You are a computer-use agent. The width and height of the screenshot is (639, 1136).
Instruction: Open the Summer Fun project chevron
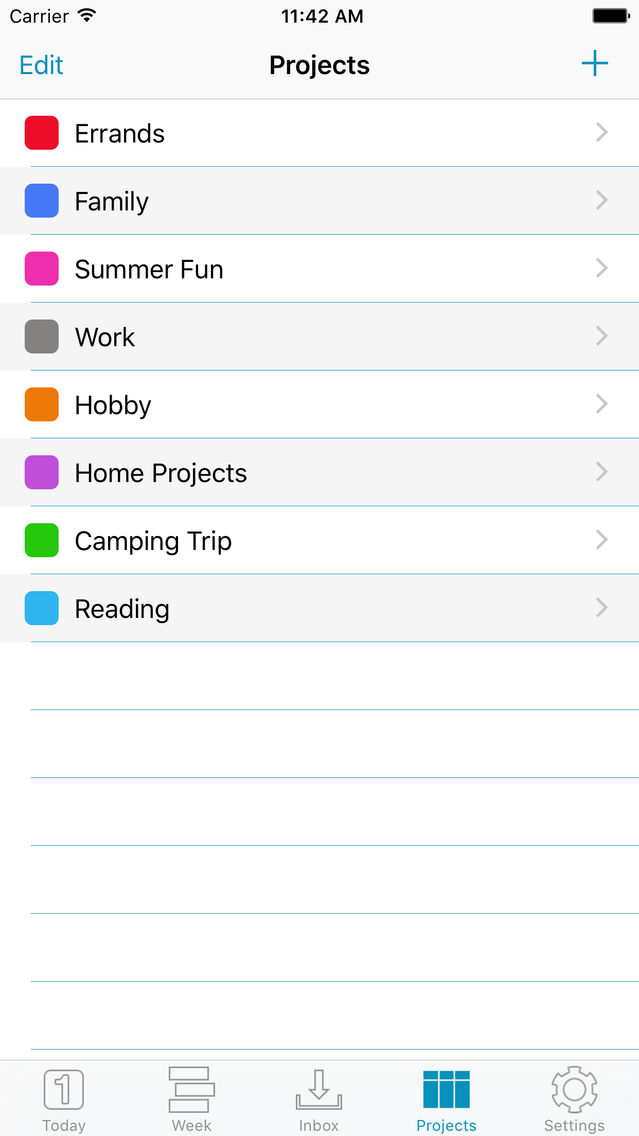601,269
